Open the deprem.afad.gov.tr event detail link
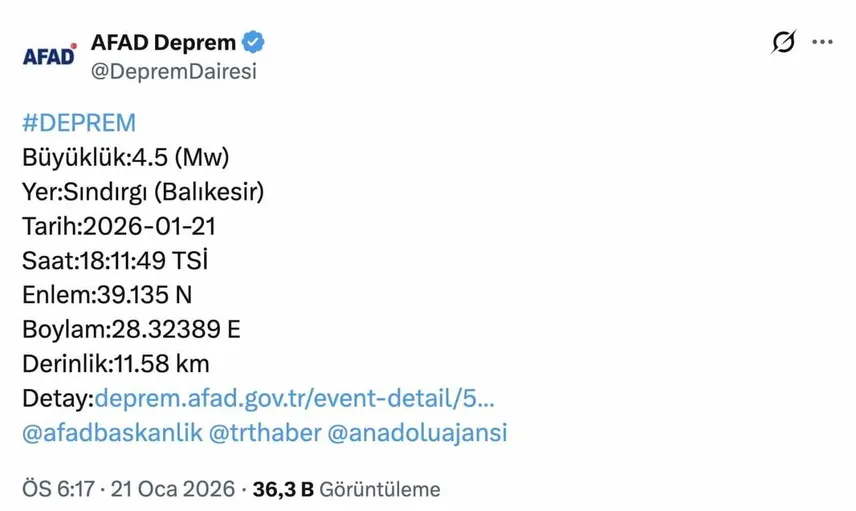Image resolution: width=856 pixels, height=511 pixels. [x=294, y=398]
